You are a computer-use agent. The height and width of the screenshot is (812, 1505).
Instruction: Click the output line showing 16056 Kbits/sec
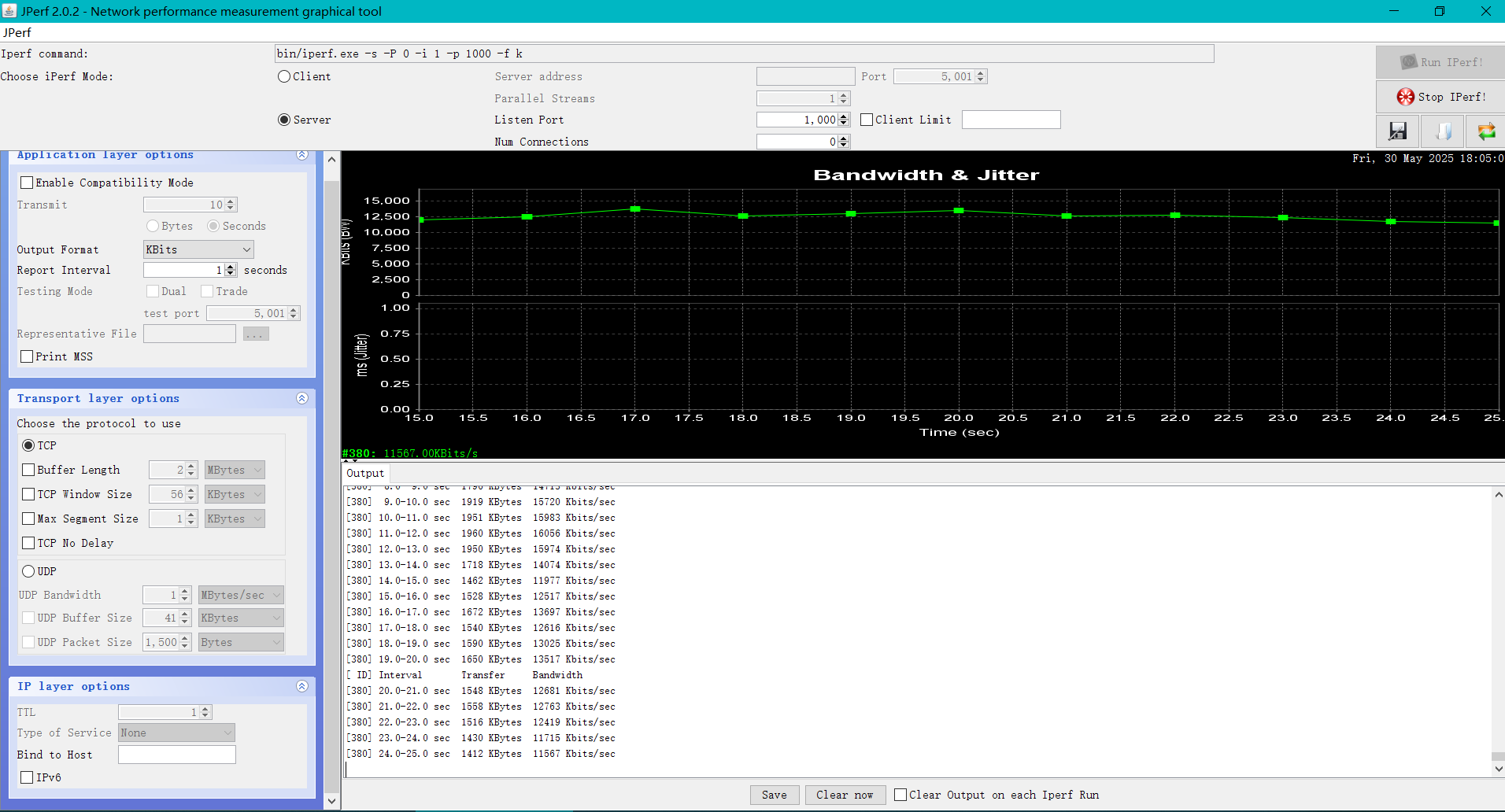pyautogui.click(x=481, y=533)
